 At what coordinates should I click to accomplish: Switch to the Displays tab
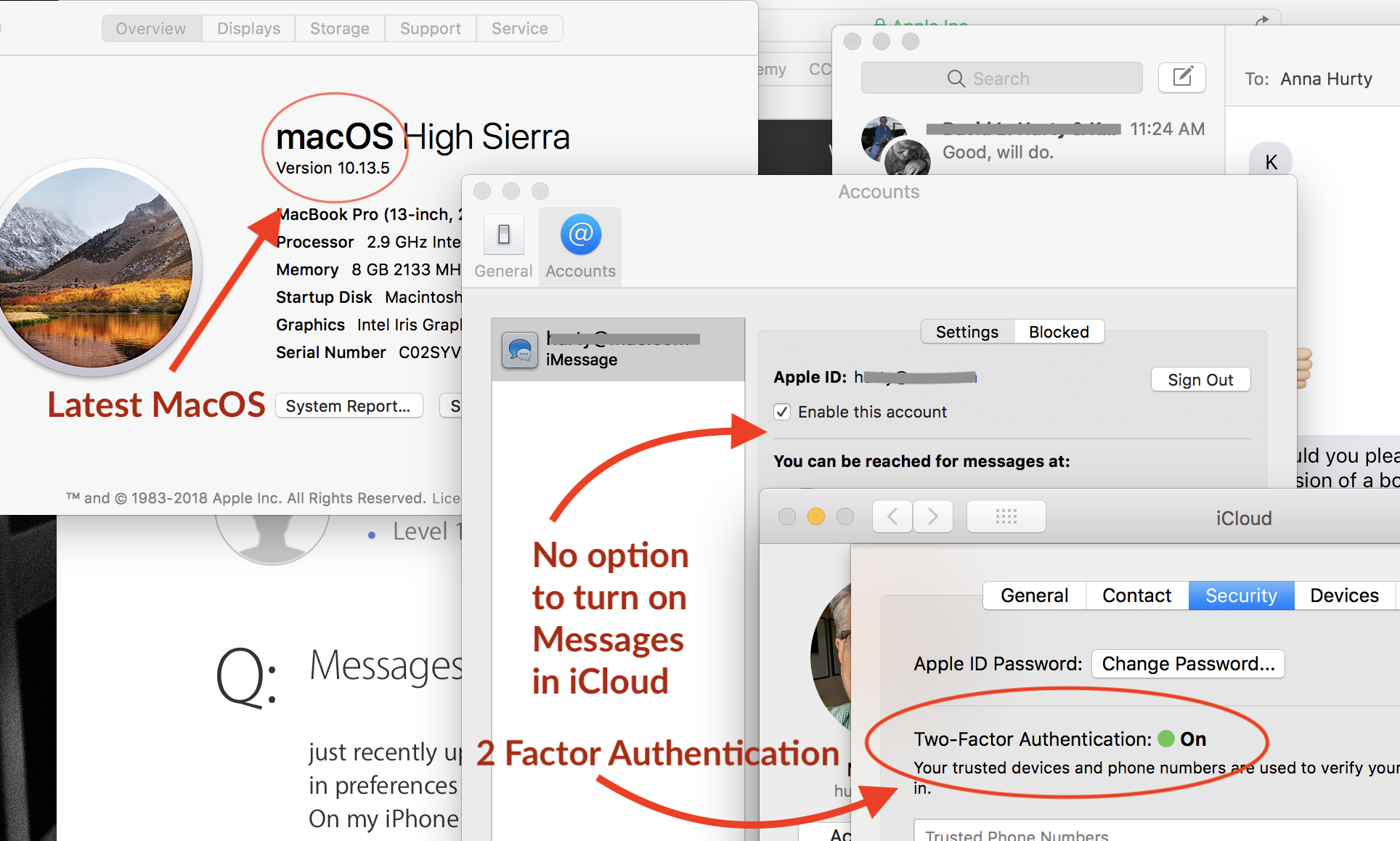point(248,28)
